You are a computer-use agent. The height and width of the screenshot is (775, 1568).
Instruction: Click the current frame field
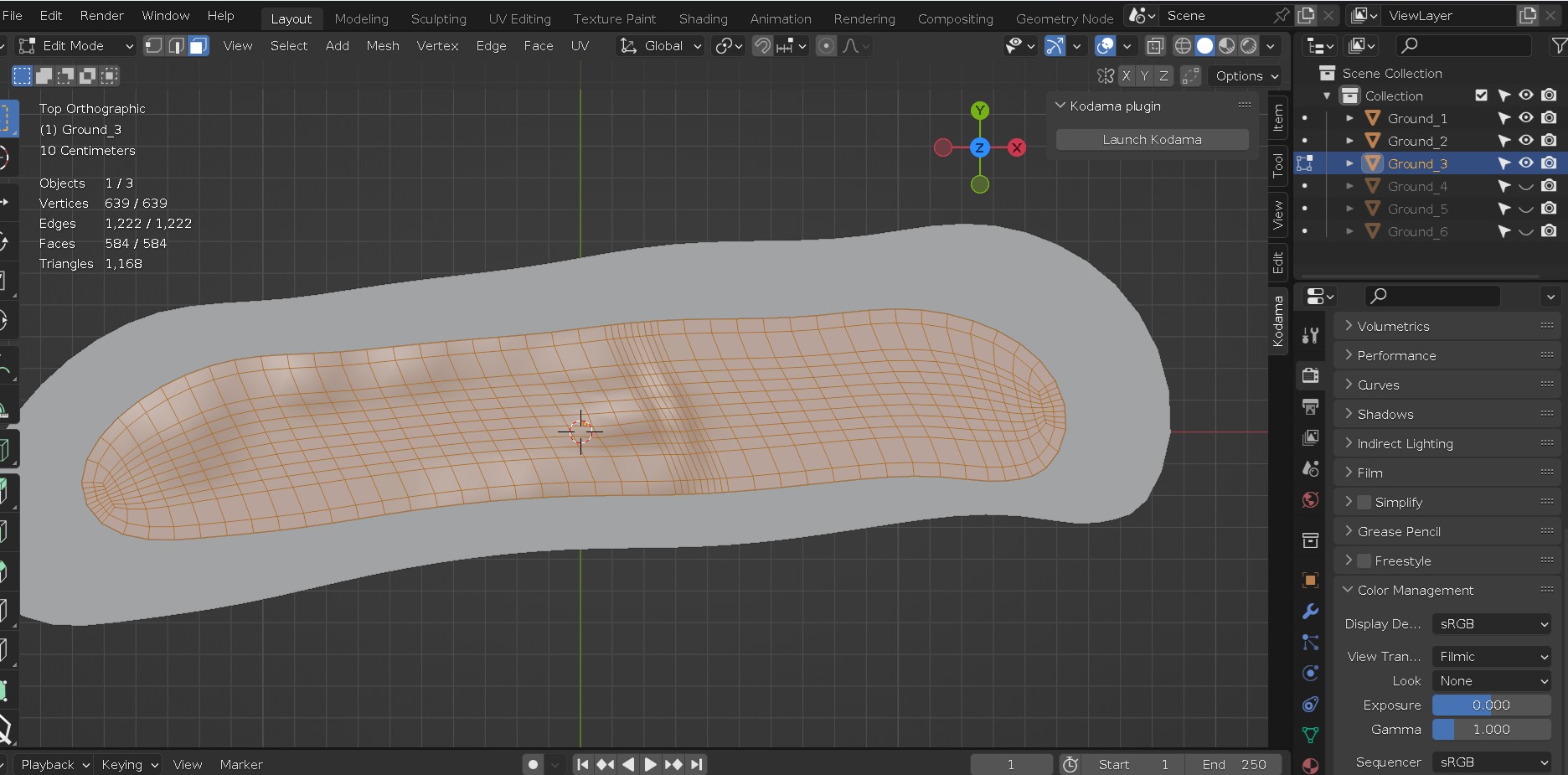pyautogui.click(x=1011, y=764)
